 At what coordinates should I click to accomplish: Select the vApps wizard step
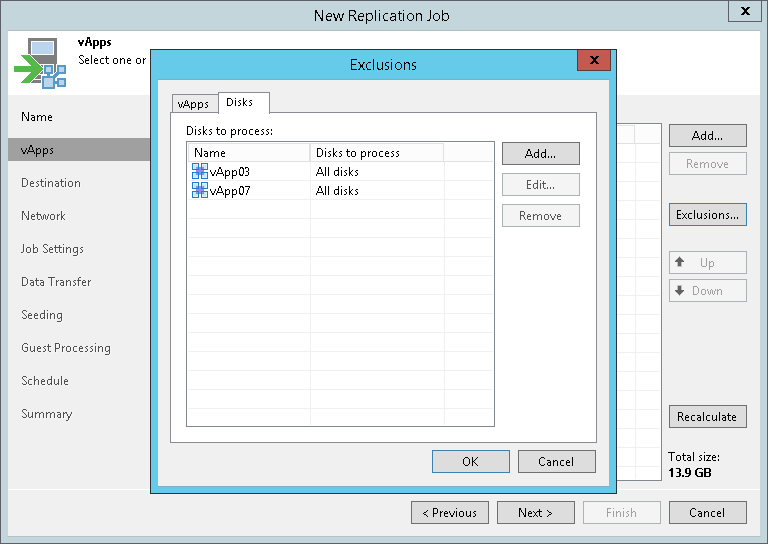click(79, 150)
